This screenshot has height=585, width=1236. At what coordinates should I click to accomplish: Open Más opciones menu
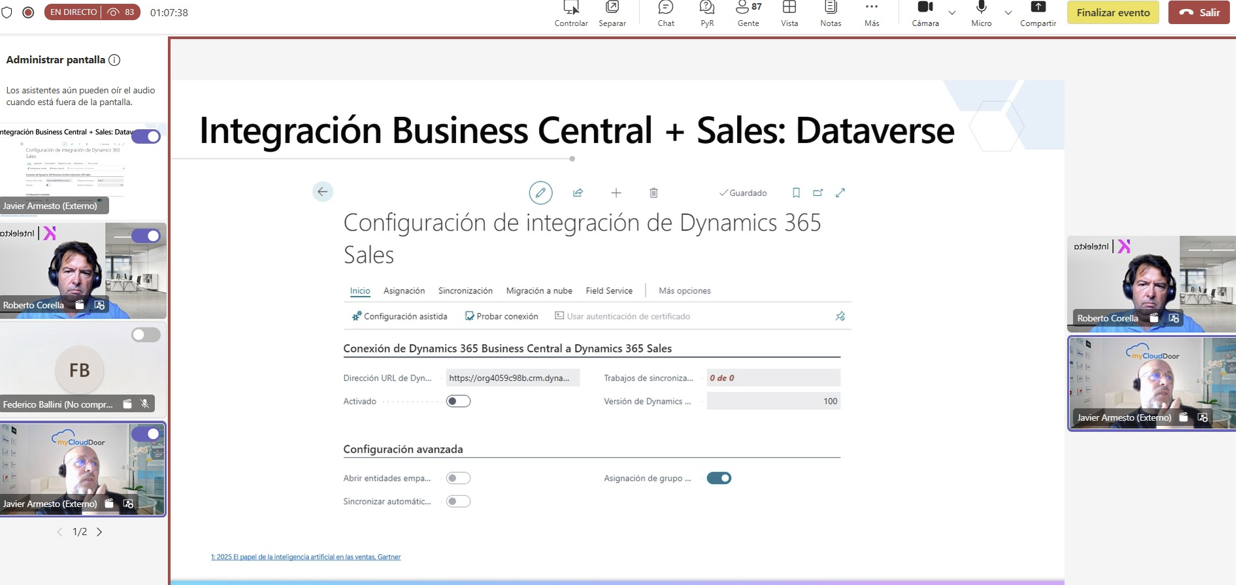[x=685, y=291]
